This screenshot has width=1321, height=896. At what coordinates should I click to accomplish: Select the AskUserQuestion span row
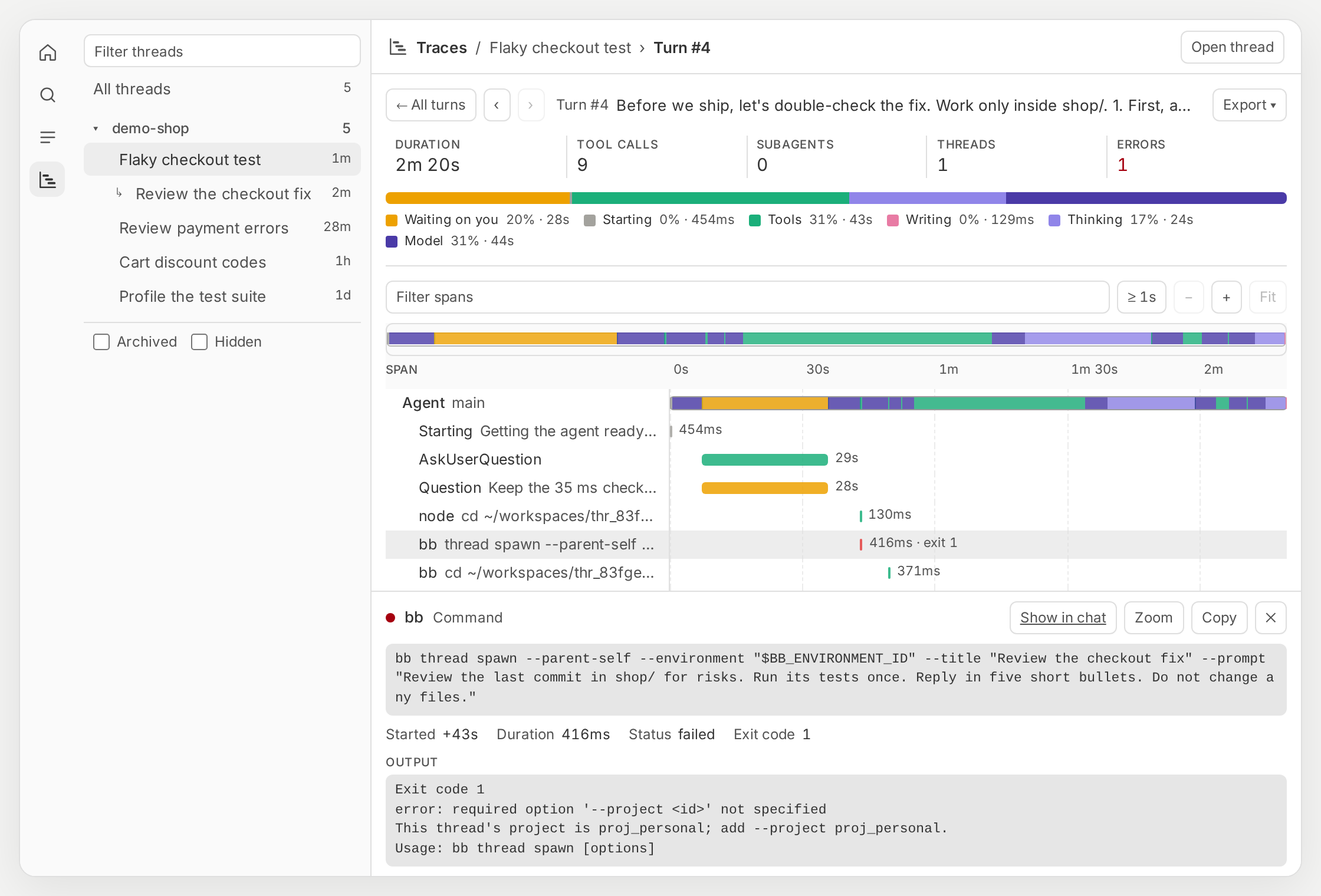coord(836,460)
